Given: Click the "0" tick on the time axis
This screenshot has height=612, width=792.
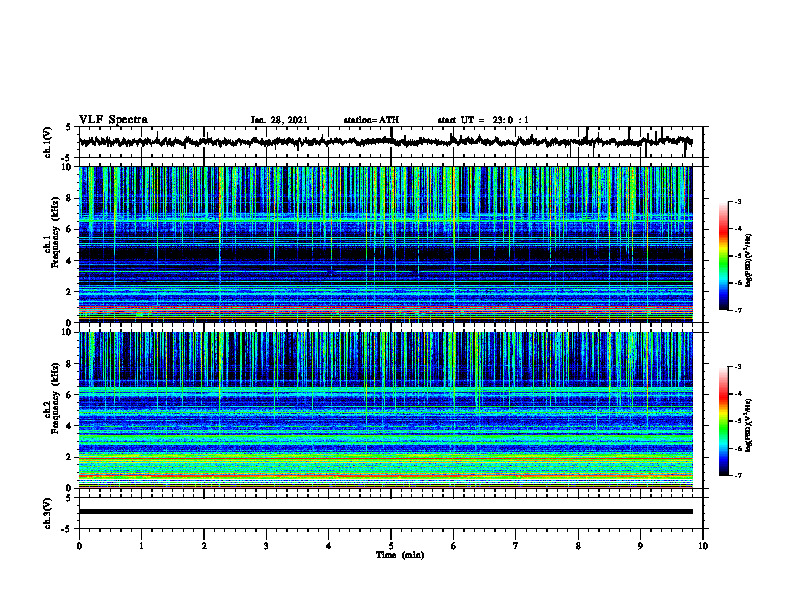Looking at the screenshot, I should coord(79,546).
